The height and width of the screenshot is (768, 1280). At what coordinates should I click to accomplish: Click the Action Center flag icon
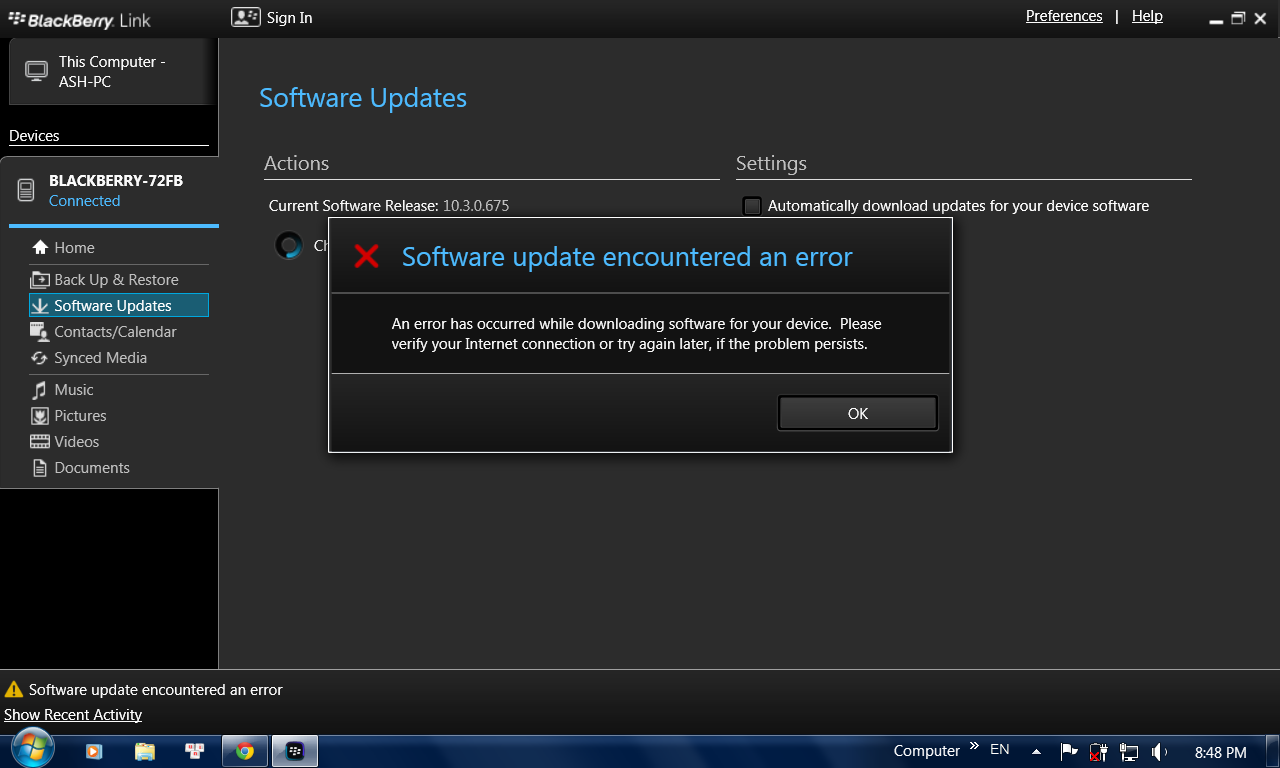point(1068,751)
